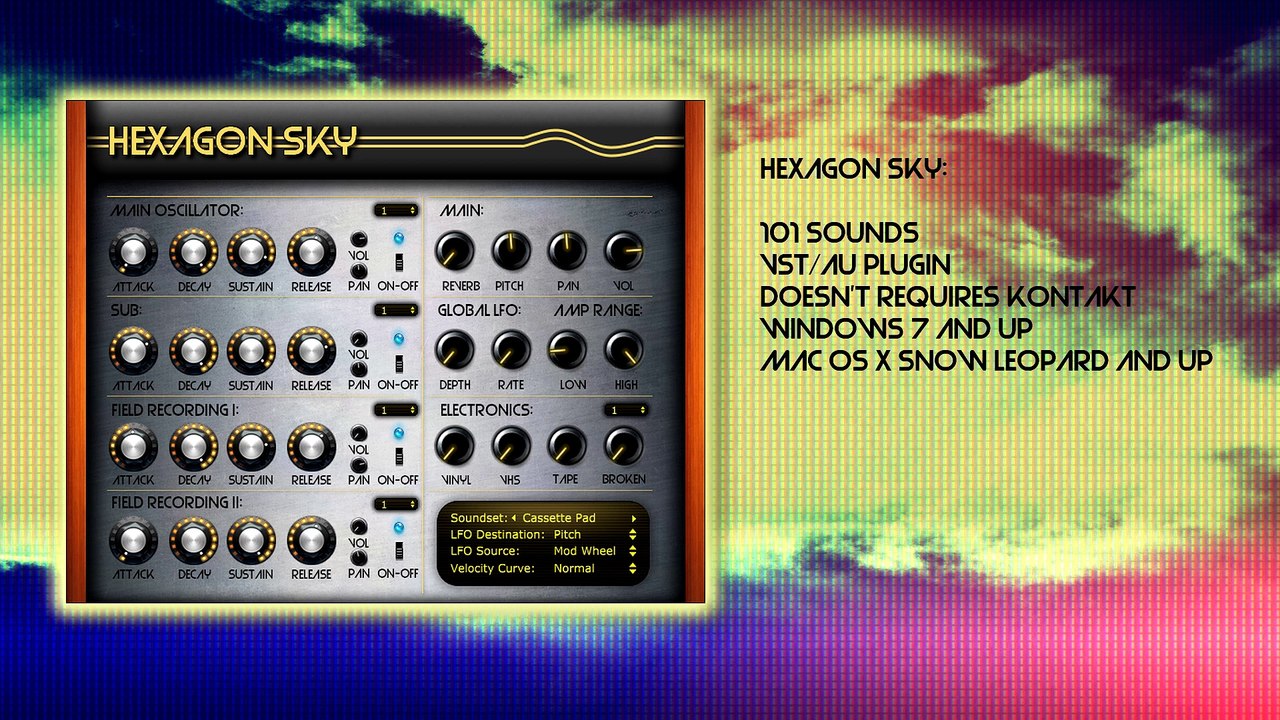Image resolution: width=1280 pixels, height=720 pixels.
Task: Click the "101 SOUNDS" text line
Action: point(839,233)
